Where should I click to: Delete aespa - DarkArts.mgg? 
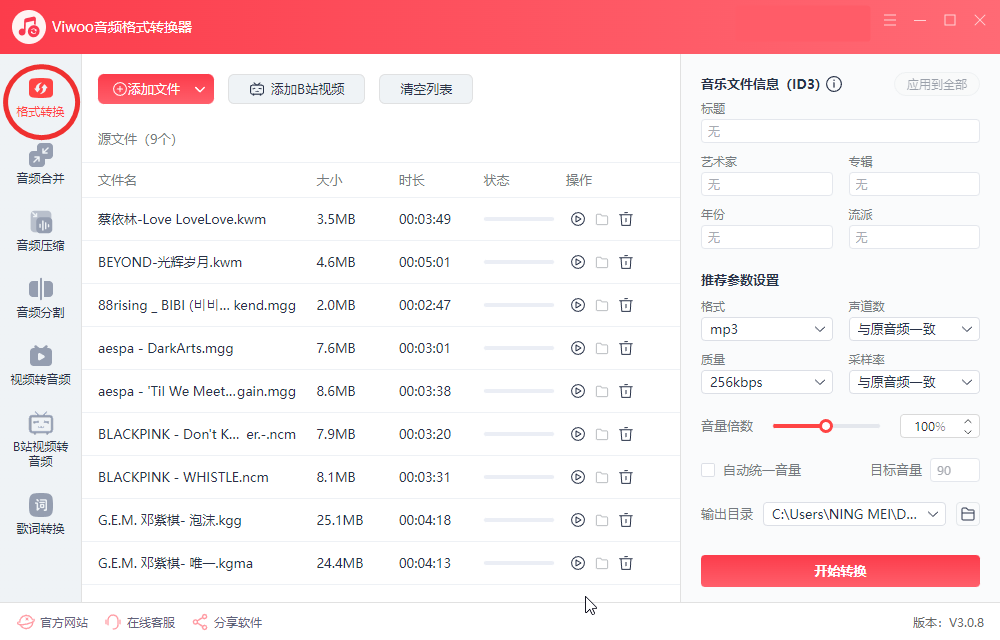click(626, 348)
